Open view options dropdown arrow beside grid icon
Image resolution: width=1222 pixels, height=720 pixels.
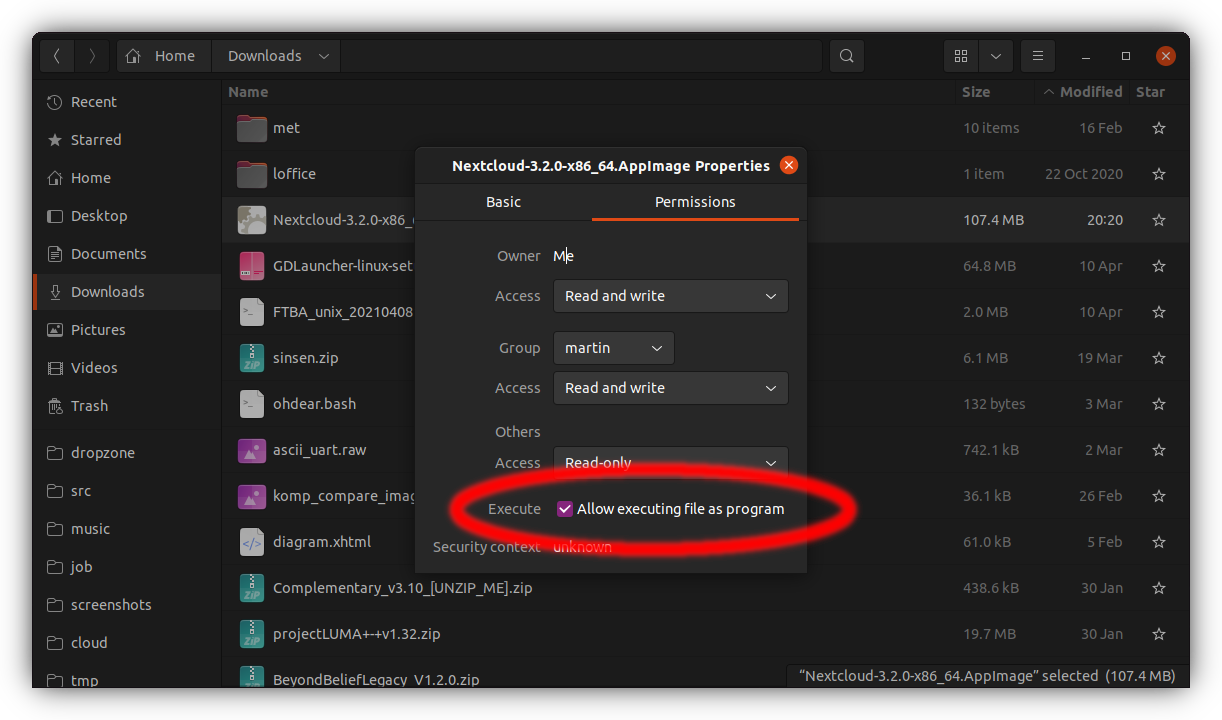996,56
